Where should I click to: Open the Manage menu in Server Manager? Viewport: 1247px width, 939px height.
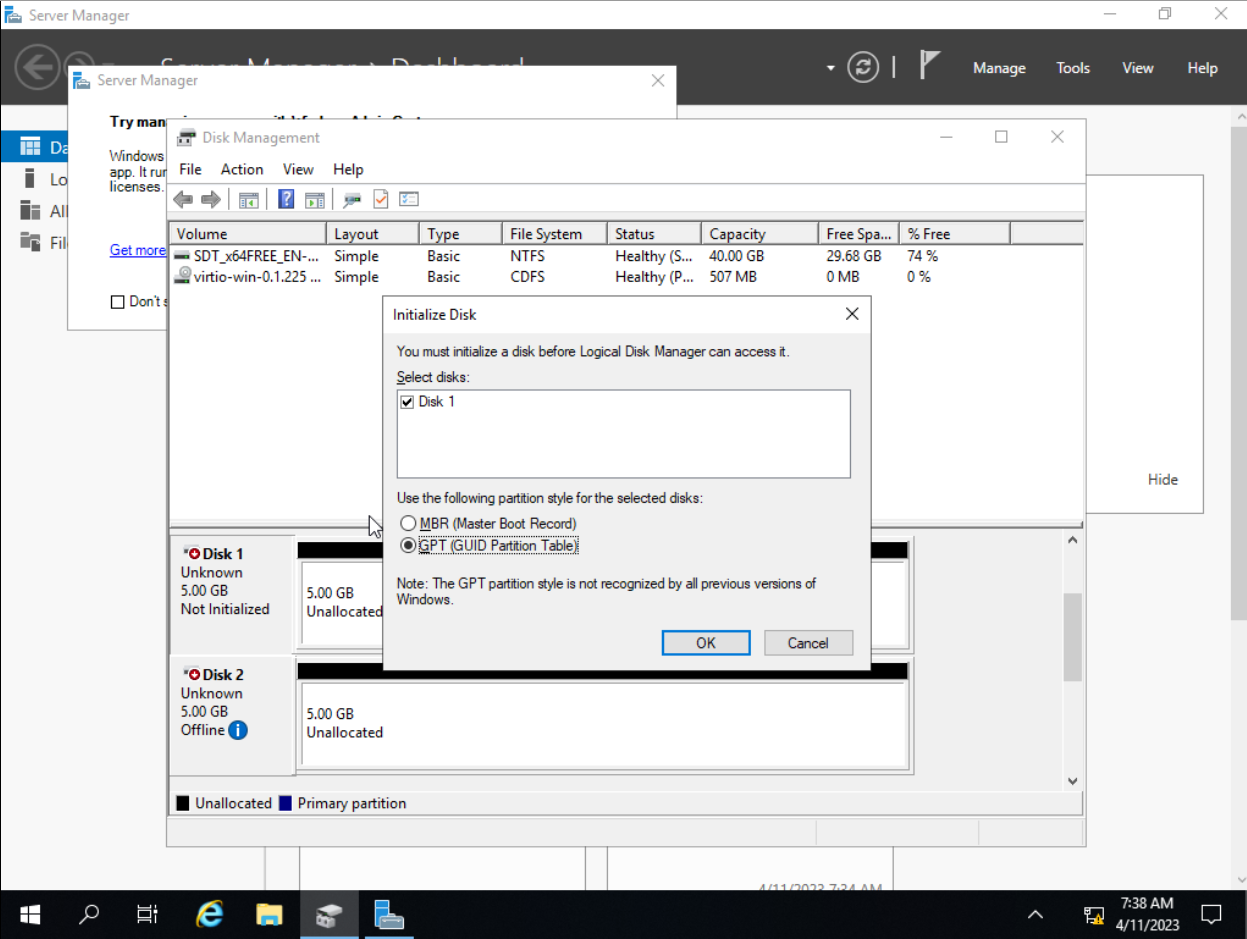pos(999,68)
